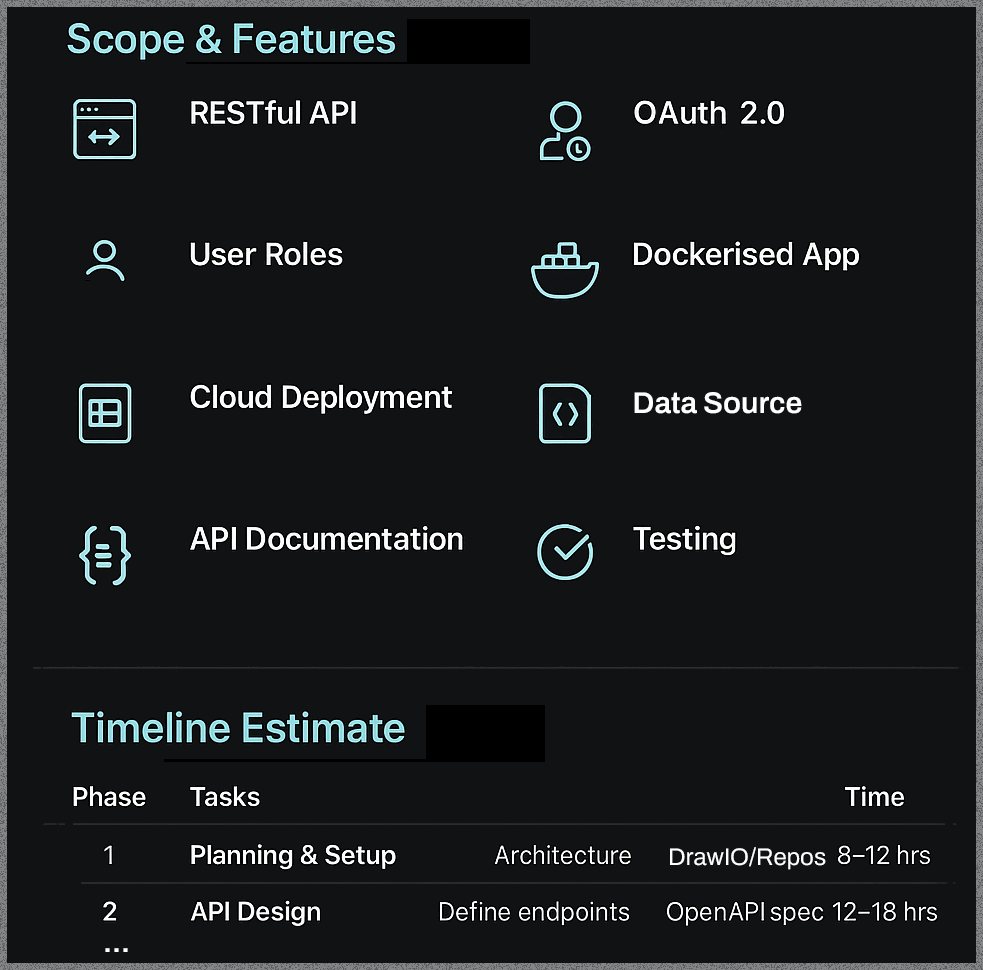Click the Time column header
The height and width of the screenshot is (970, 983).
874,797
